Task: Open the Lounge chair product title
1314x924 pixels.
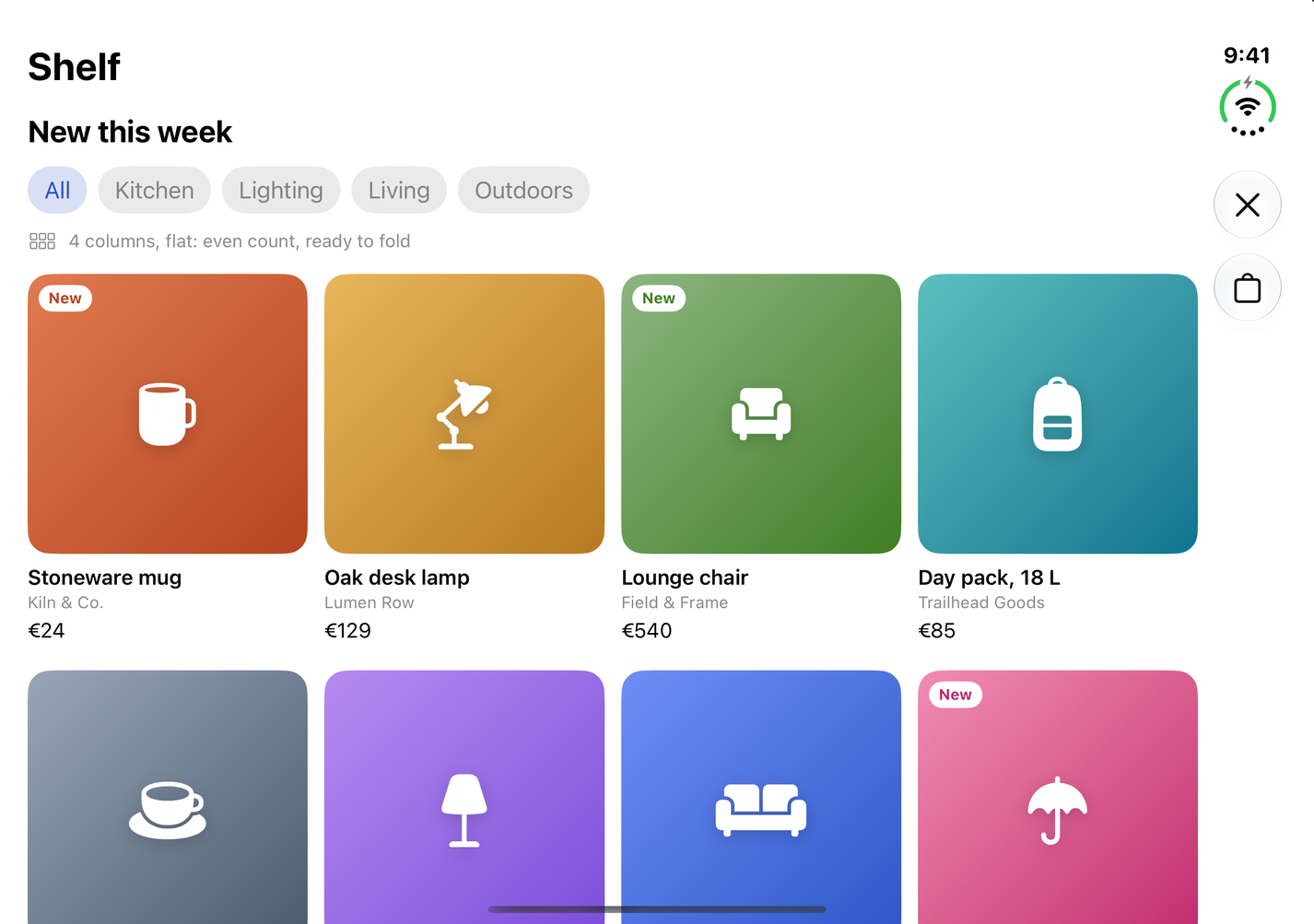Action: pyautogui.click(x=685, y=578)
